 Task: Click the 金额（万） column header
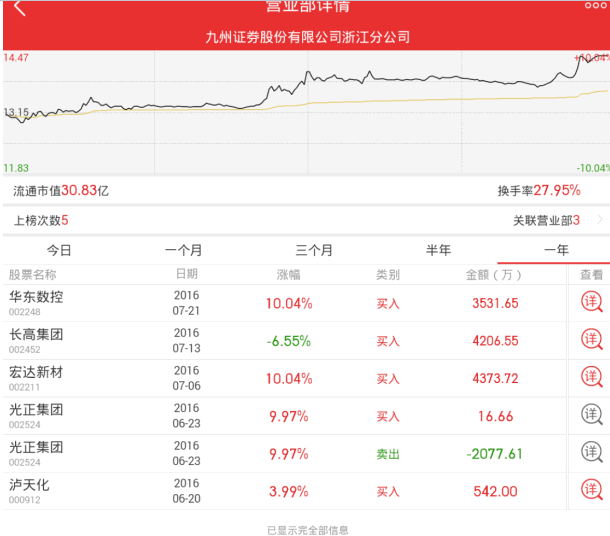click(494, 275)
